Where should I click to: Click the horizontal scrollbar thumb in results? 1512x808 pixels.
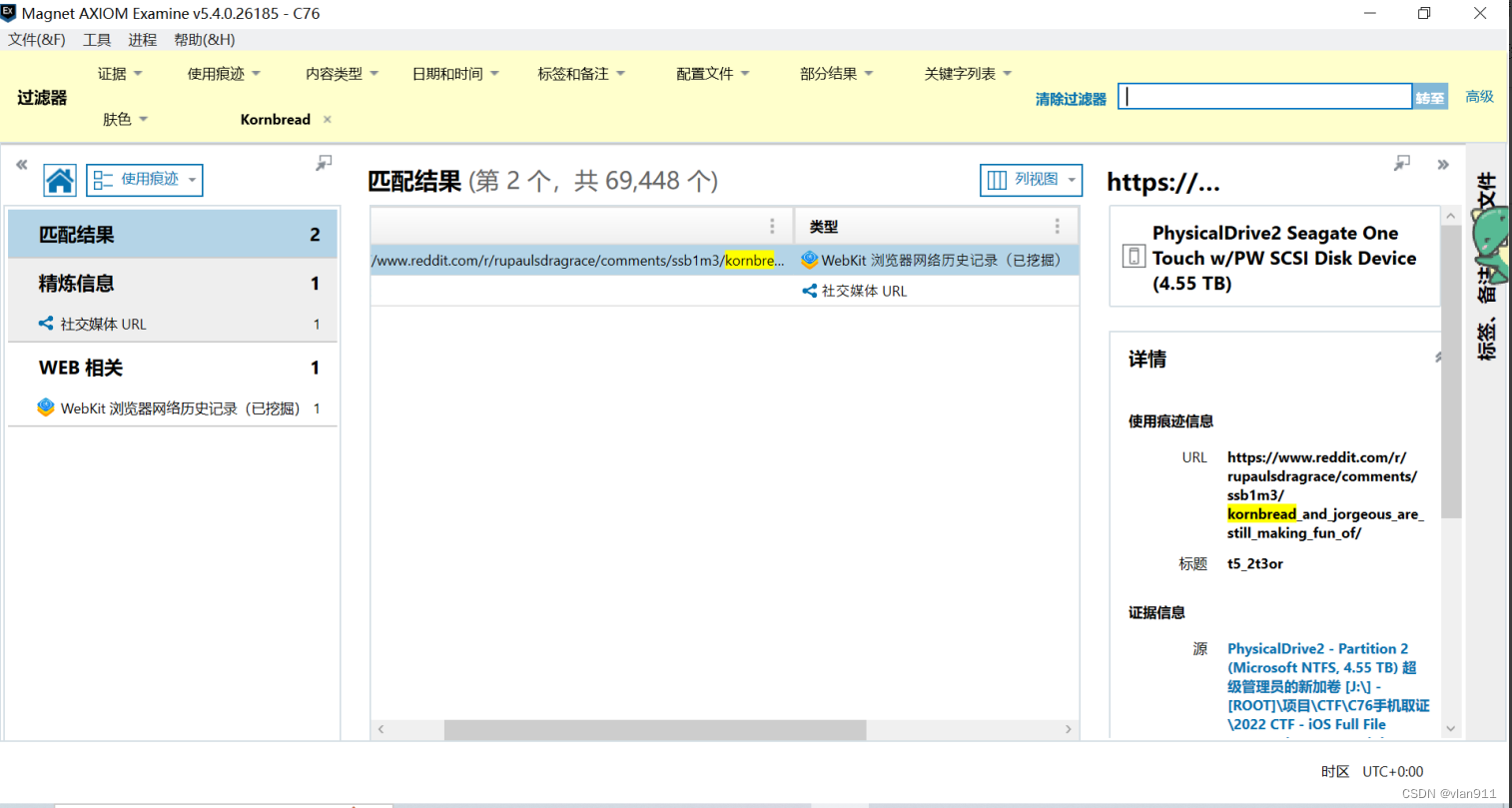[x=655, y=730]
